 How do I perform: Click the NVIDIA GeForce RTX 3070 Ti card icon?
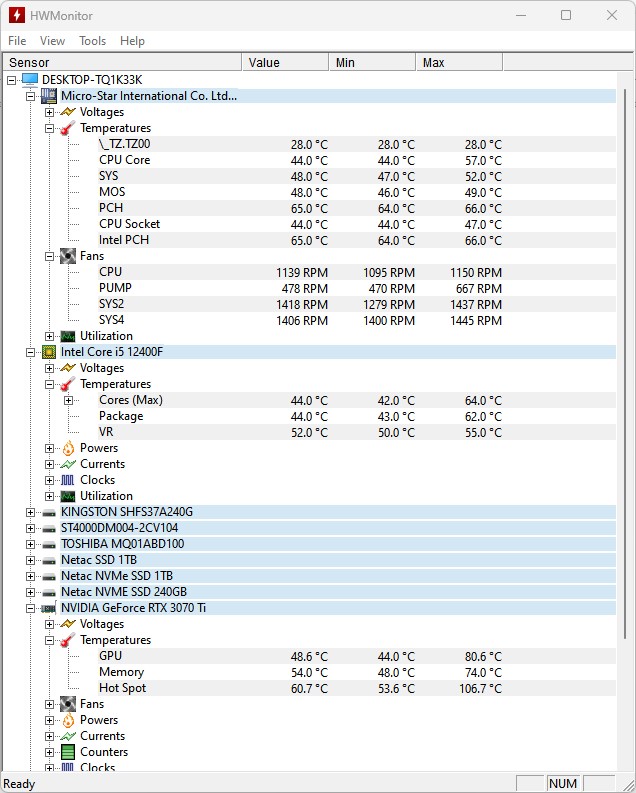[49, 608]
